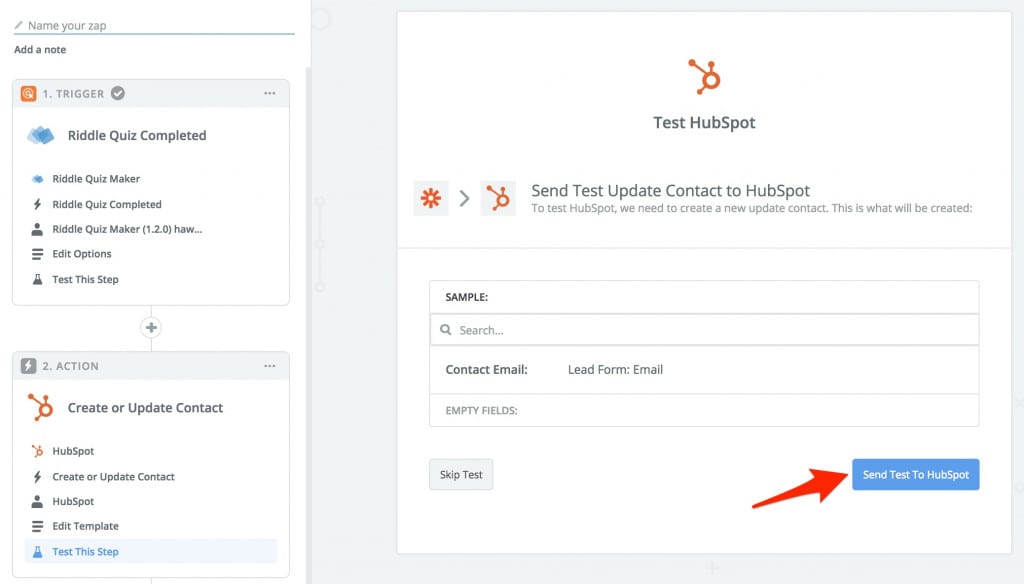Click the Name your zap field
This screenshot has width=1024, height=584.
pyautogui.click(x=154, y=25)
